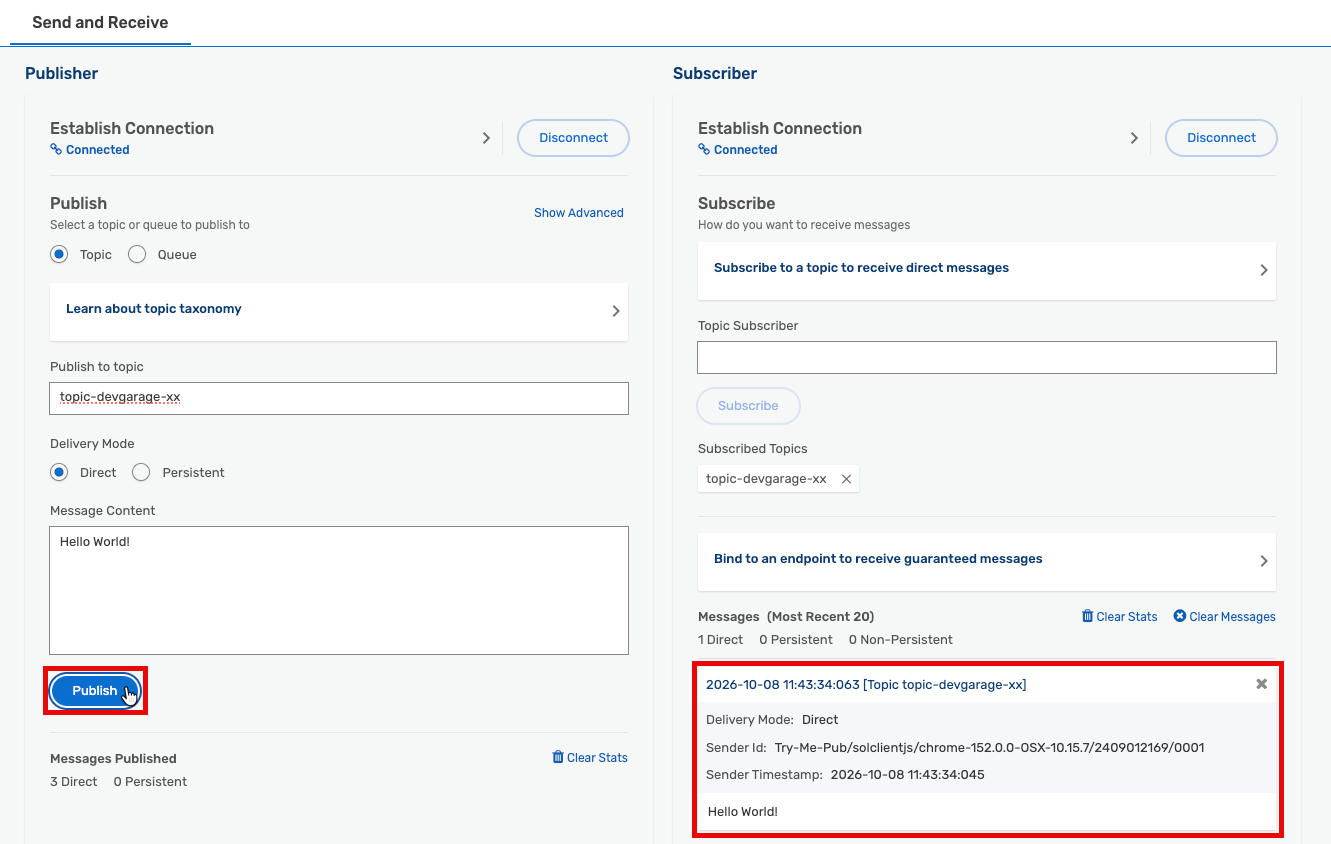The image size is (1331, 844).
Task: Click Publisher 'Connected' status text
Action: pos(98,150)
